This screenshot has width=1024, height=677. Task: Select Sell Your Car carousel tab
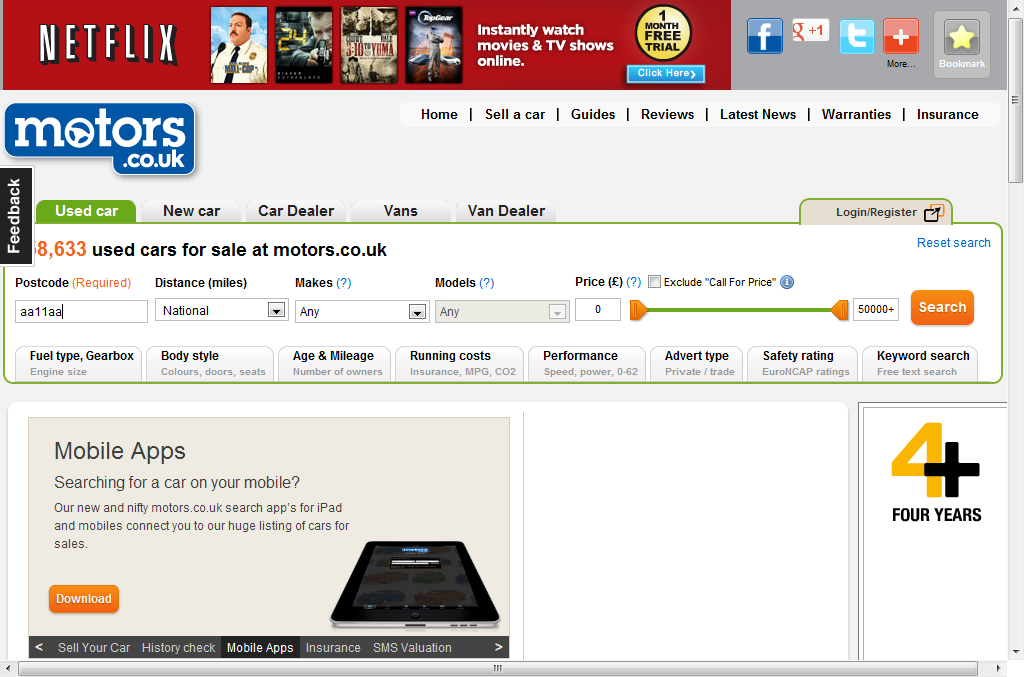point(94,647)
